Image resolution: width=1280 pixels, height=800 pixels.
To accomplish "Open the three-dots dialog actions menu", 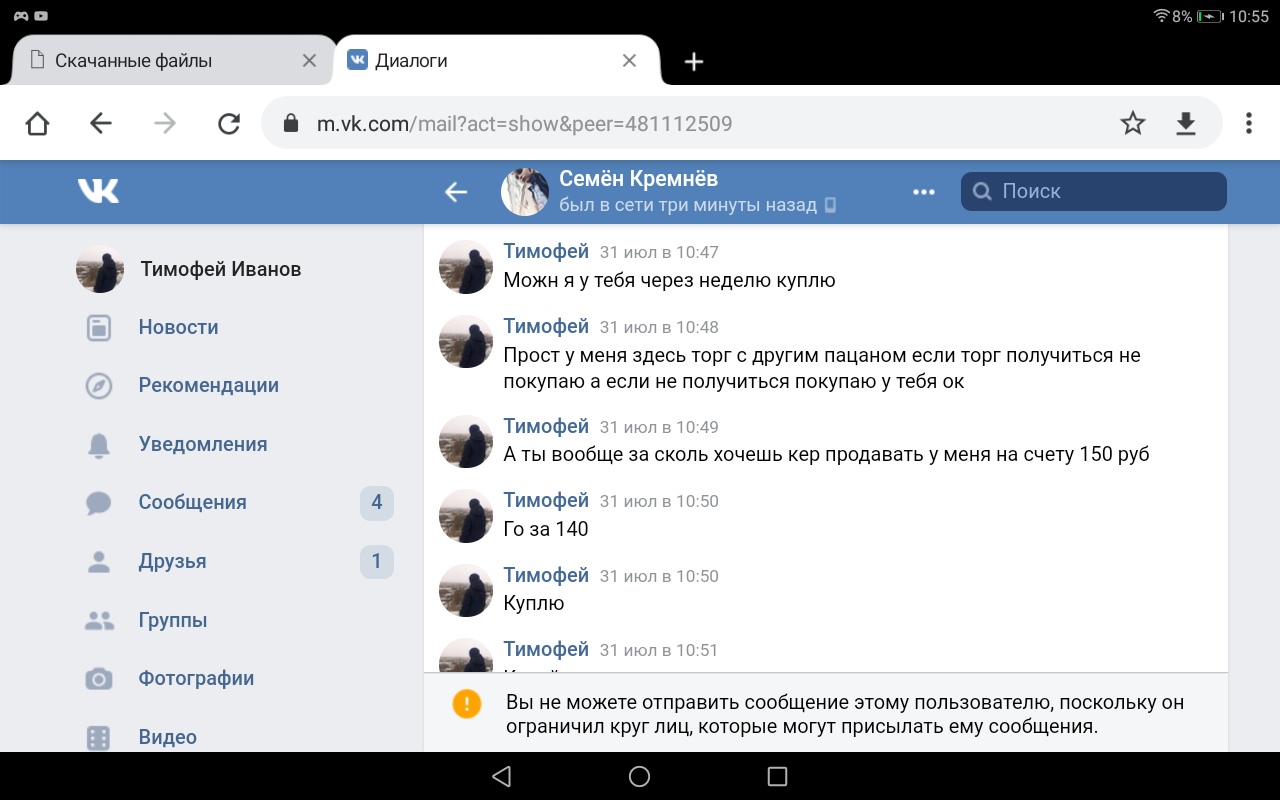I will (924, 192).
